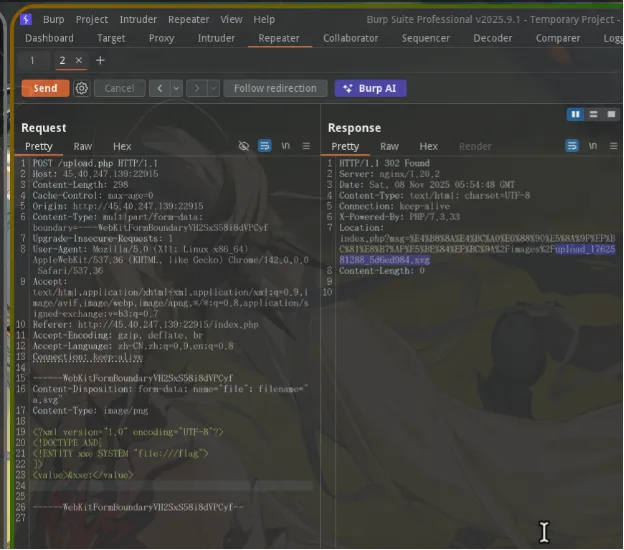
Task: Close Repeater tab 2
Action: point(79,60)
